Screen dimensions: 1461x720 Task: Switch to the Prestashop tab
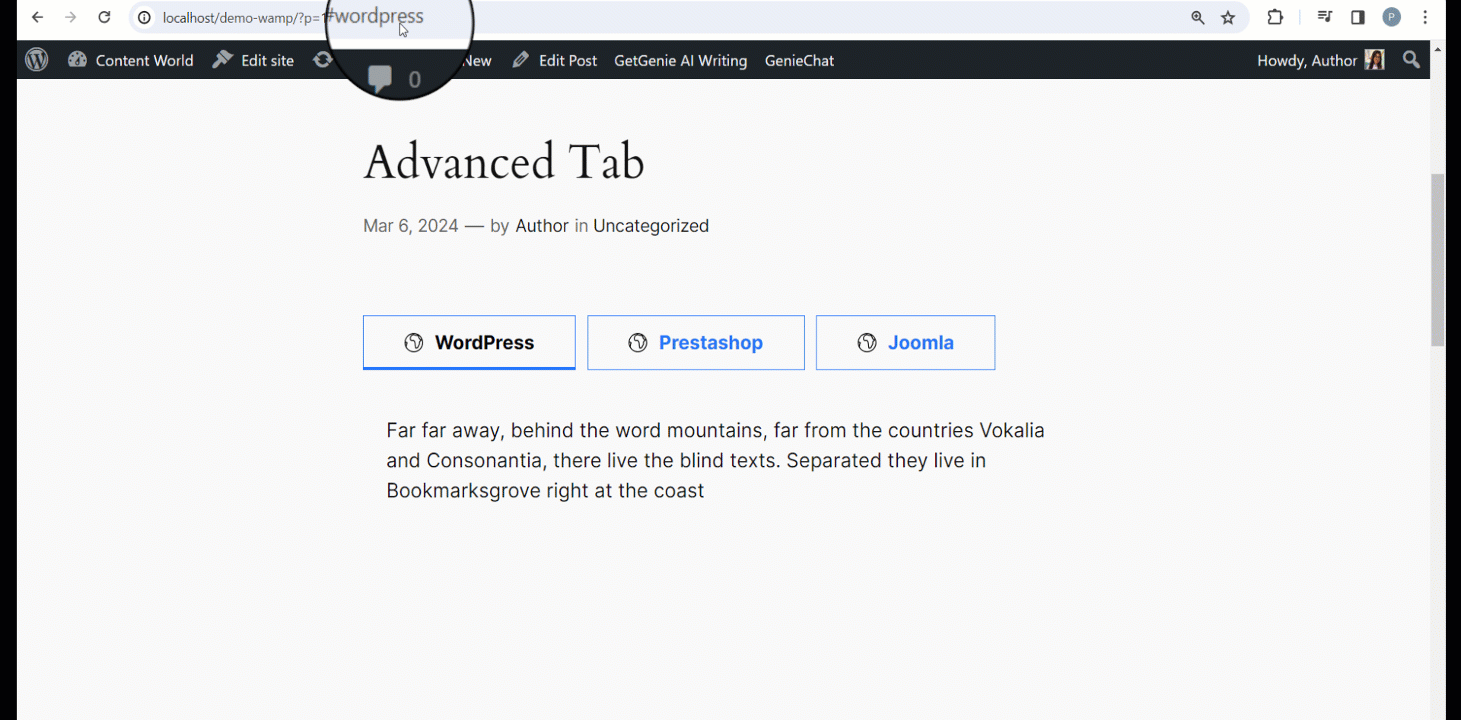[696, 342]
